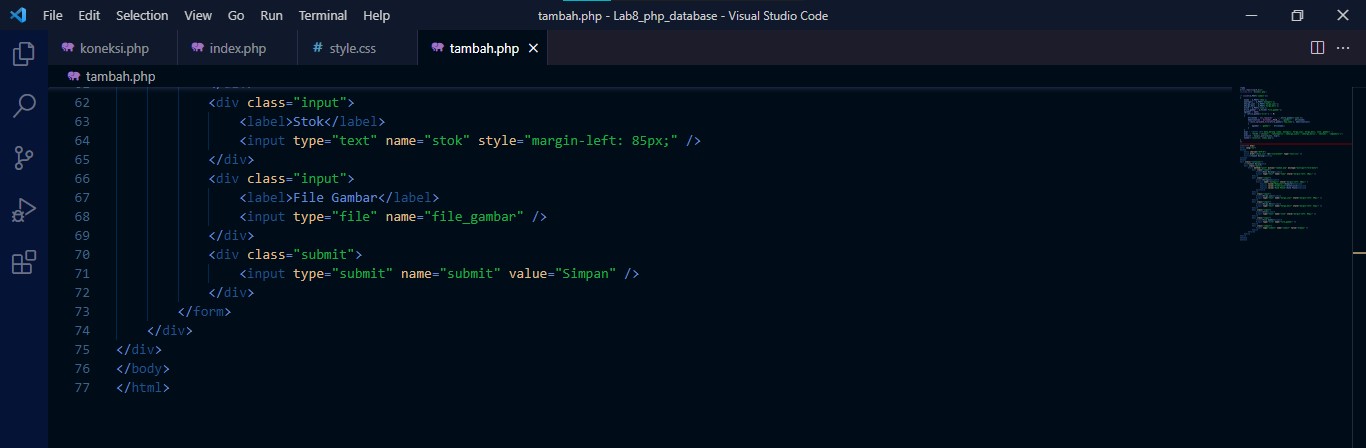The height and width of the screenshot is (448, 1366).
Task: Click tambah.php in the breadcrumb
Action: pos(121,76)
